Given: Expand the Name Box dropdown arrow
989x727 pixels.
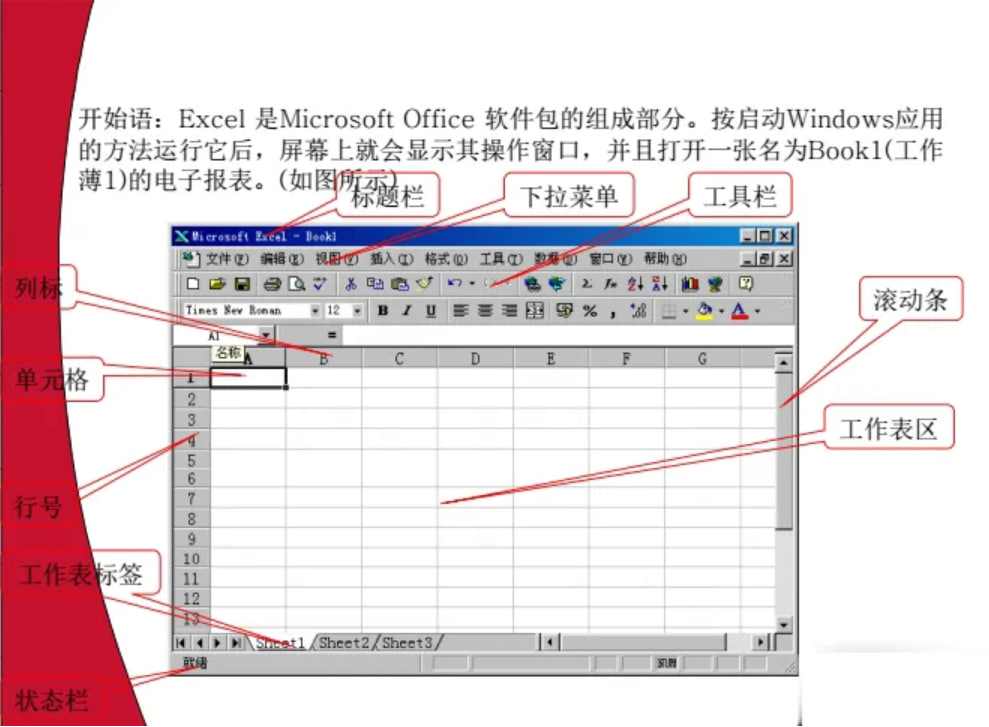Looking at the screenshot, I should click(x=265, y=336).
